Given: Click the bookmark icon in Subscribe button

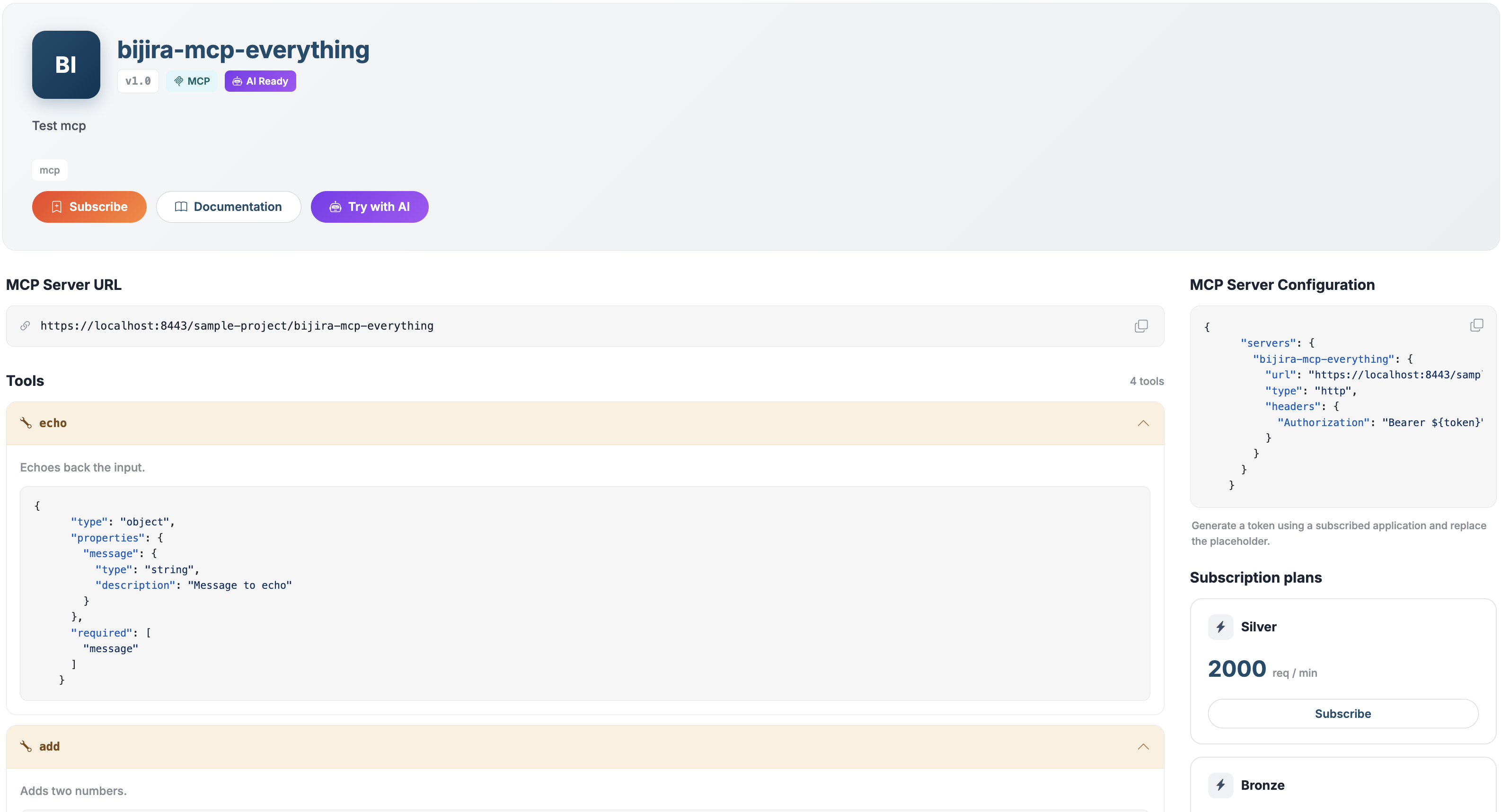Looking at the screenshot, I should pyautogui.click(x=56, y=207).
